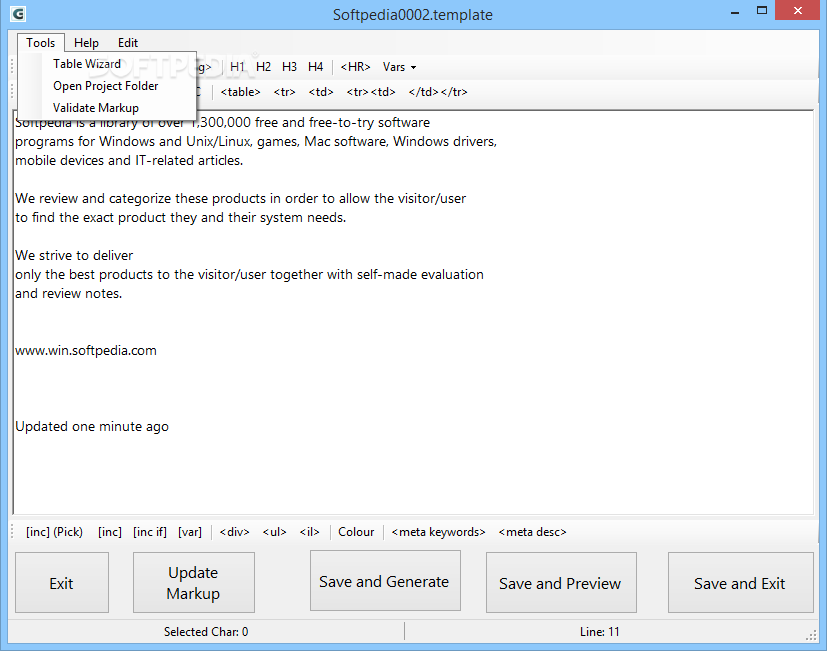Screen dimensions: 827x651
Task: Insert the <div> tag
Action: [x=234, y=532]
